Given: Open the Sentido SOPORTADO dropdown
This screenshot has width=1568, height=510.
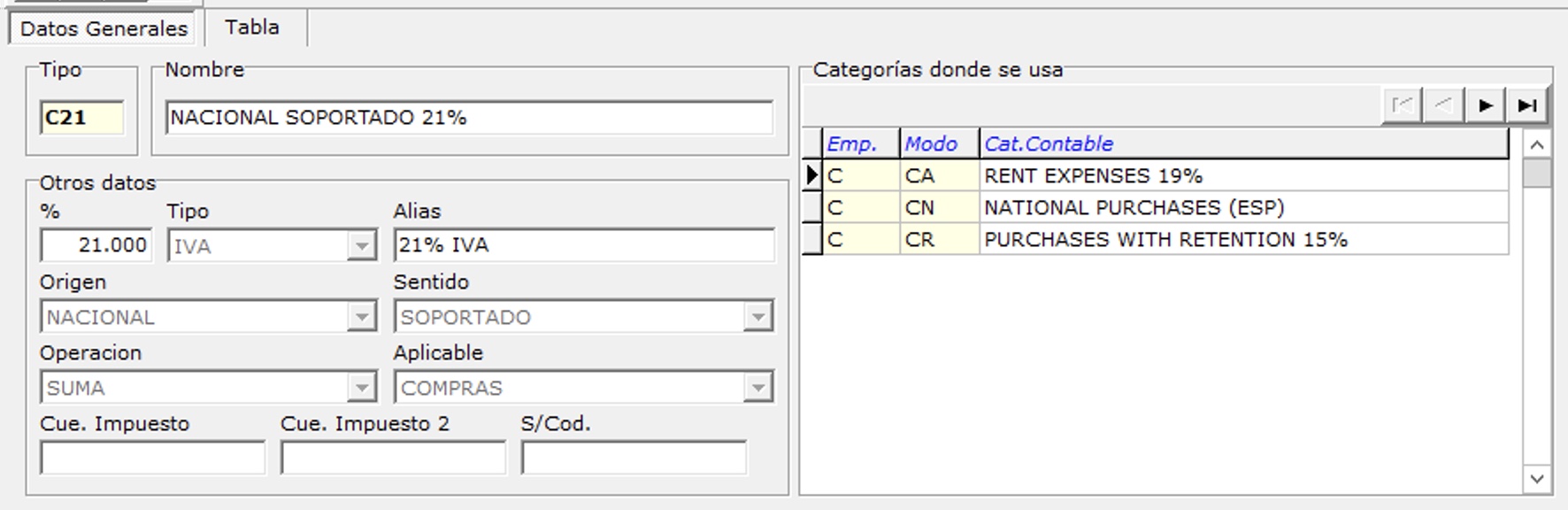Looking at the screenshot, I should [x=757, y=317].
